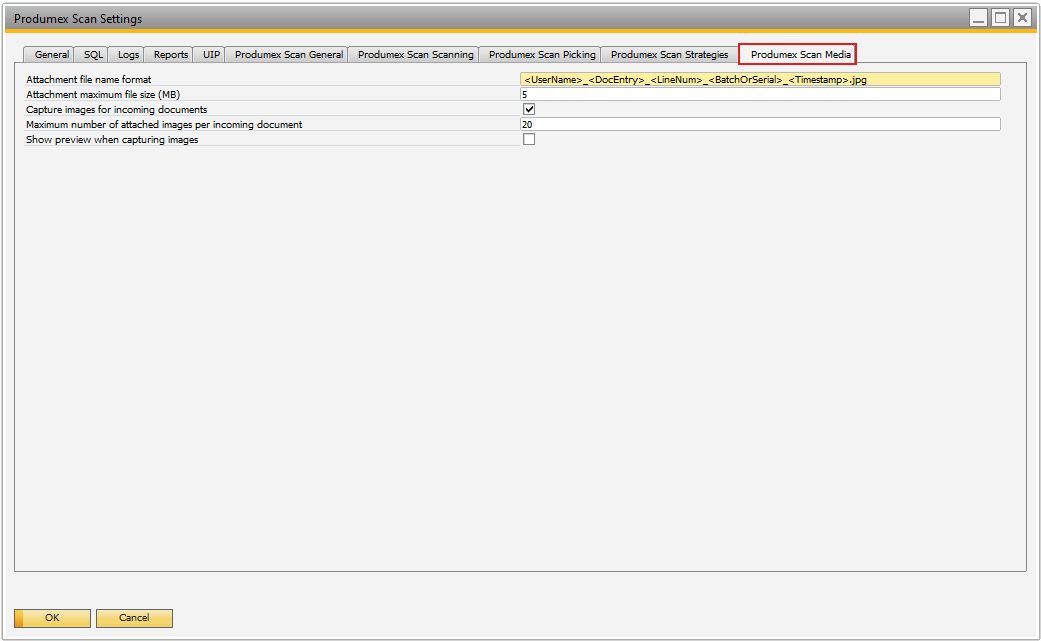
Task: Switch to the SQL tab
Action: click(x=93, y=55)
